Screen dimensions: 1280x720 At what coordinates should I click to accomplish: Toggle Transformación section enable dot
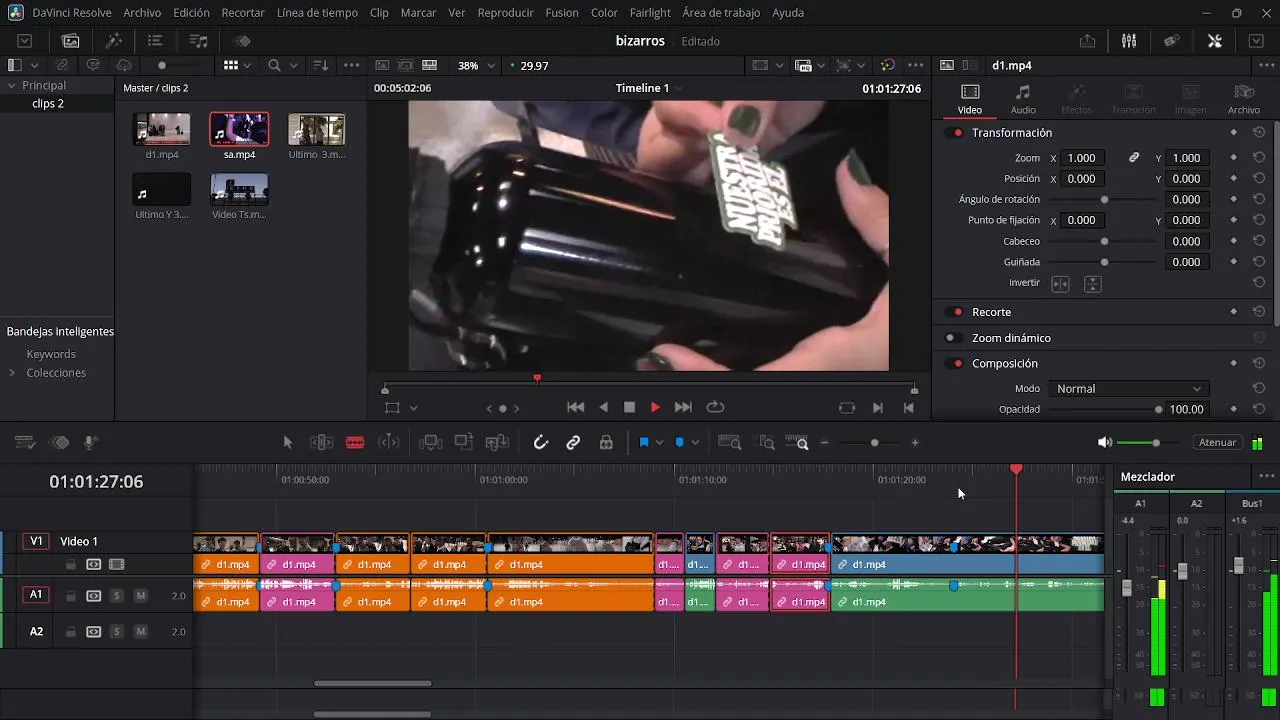955,133
